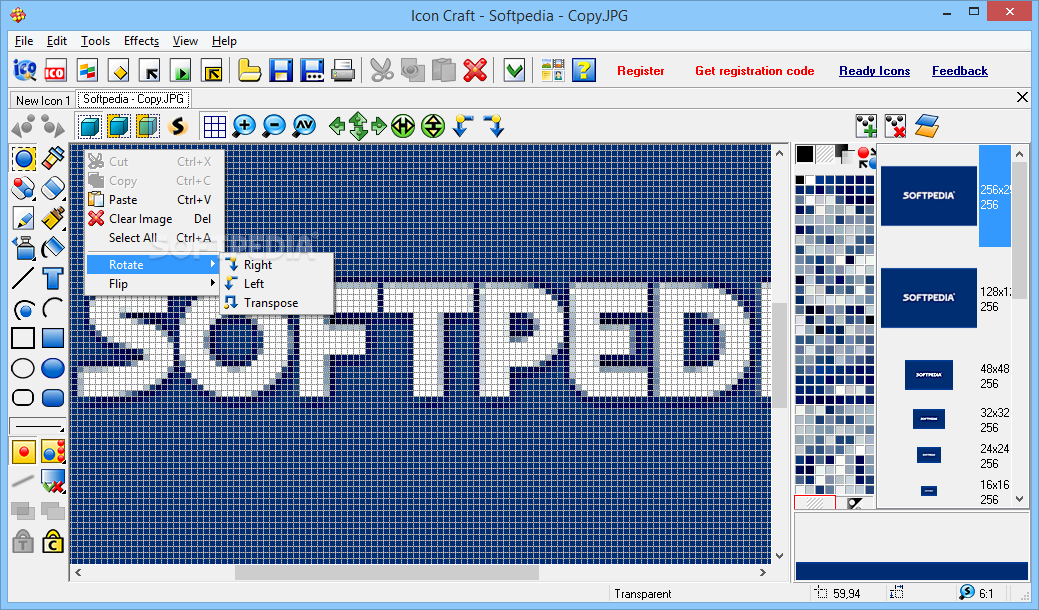Click the vertical flip circle icon
1039x610 pixels.
433,126
